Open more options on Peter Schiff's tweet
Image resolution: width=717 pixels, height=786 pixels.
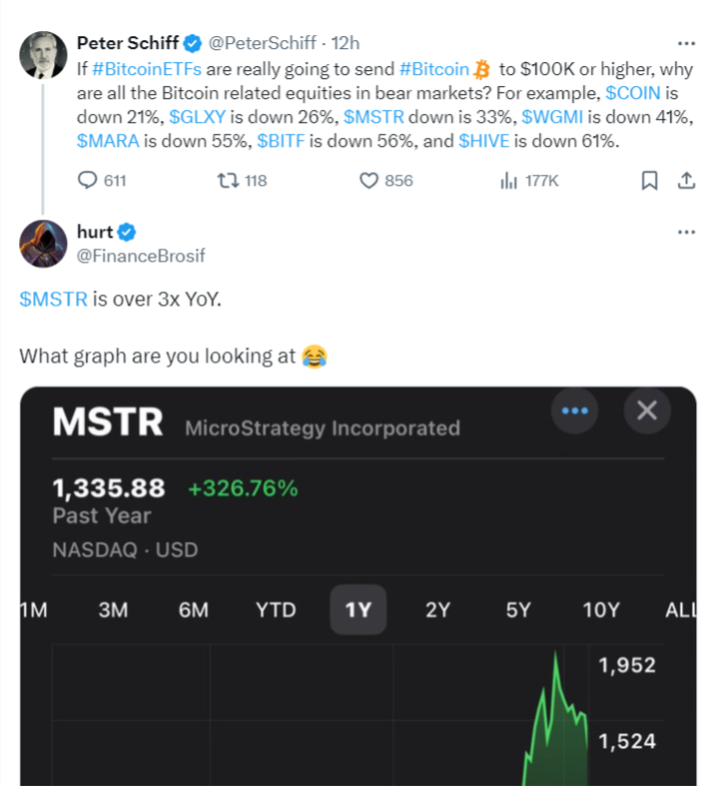click(x=686, y=44)
